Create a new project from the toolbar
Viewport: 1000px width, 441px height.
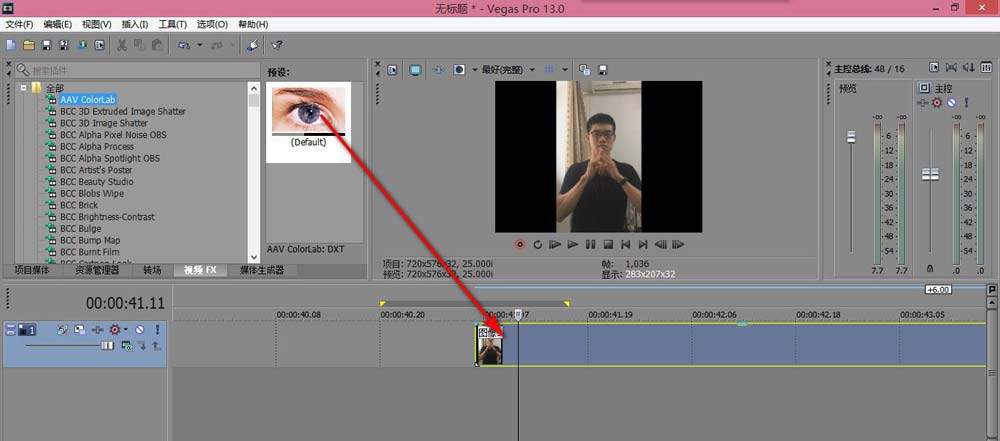click(11, 45)
